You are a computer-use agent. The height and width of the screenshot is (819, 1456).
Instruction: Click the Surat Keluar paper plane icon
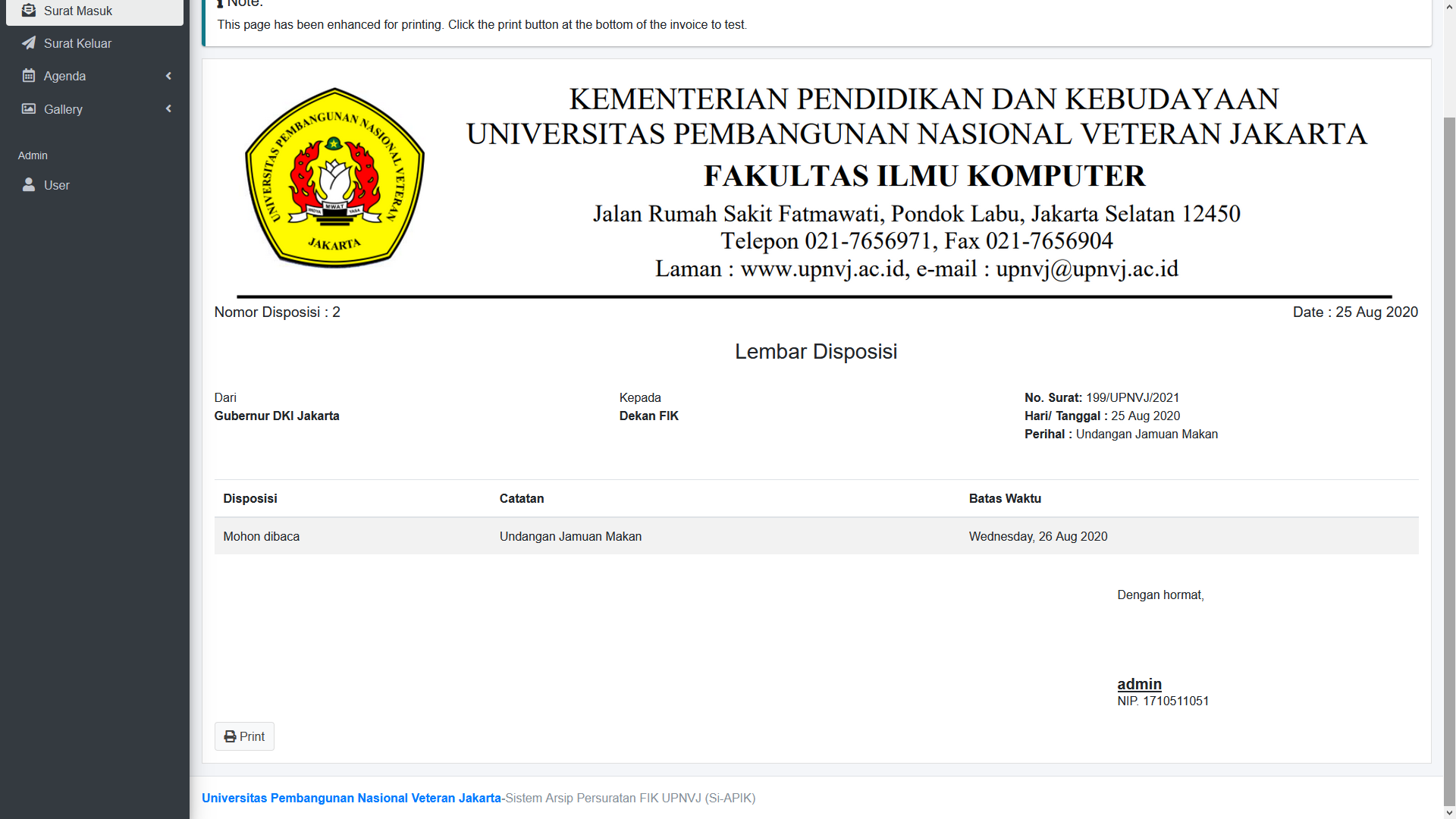point(29,43)
